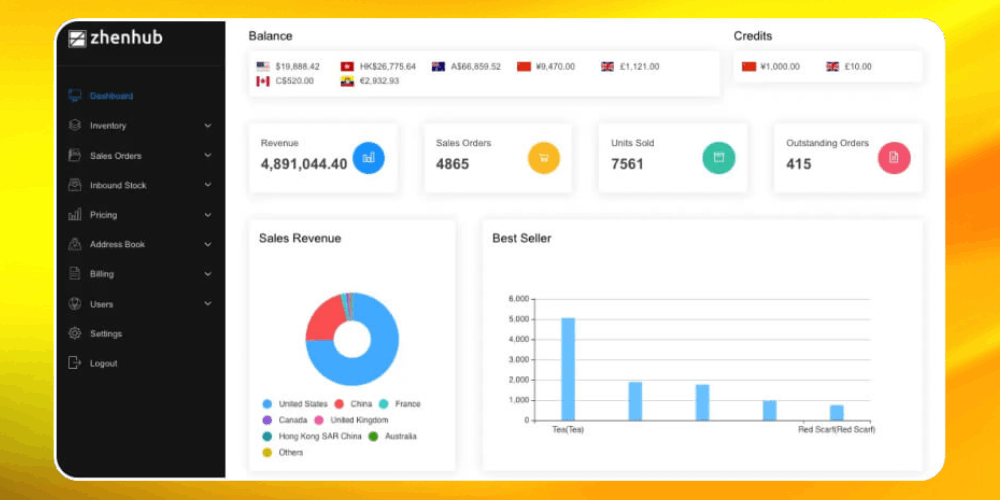Expand the Billing menu chevron
This screenshot has height=500, width=1000.
208,274
